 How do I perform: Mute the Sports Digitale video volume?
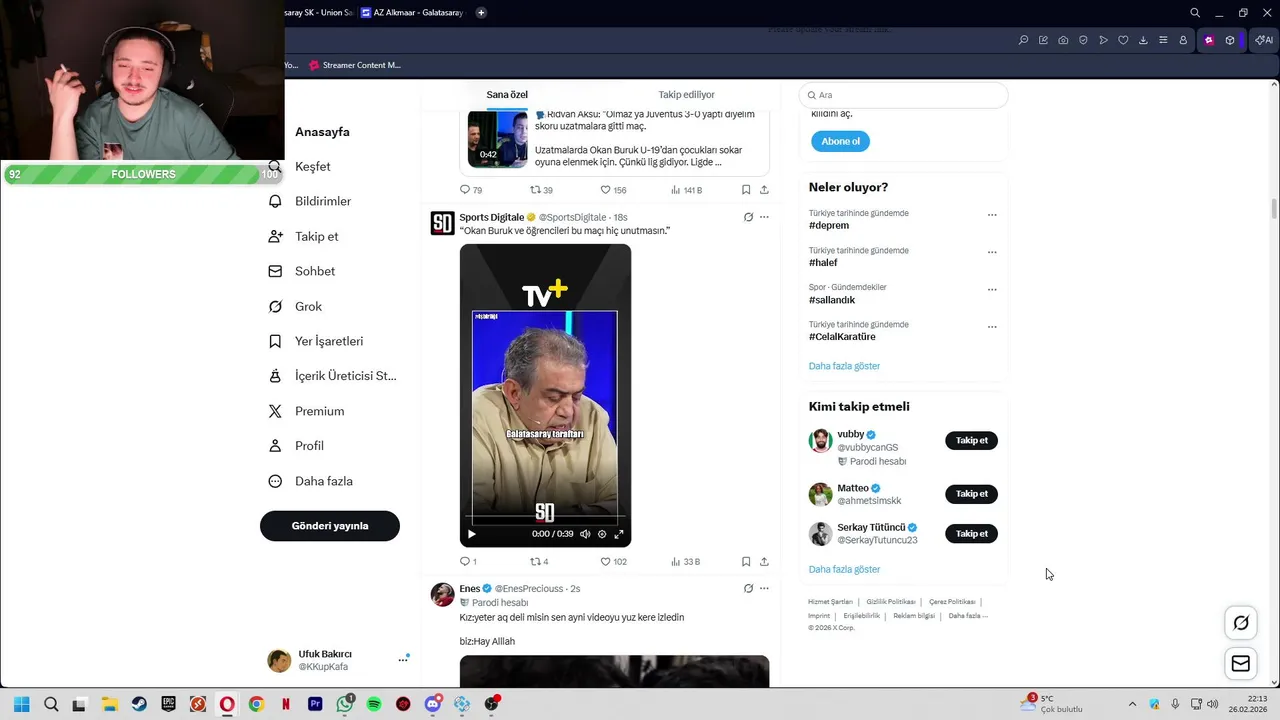point(585,534)
